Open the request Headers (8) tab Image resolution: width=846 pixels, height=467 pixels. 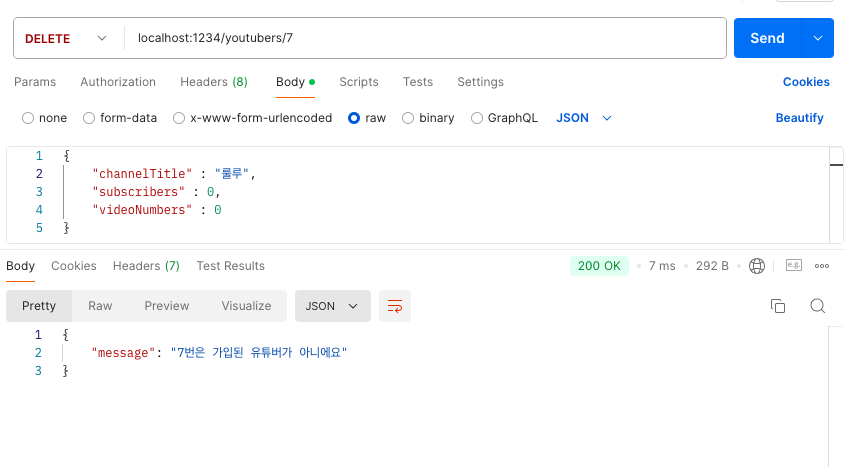[x=214, y=82]
